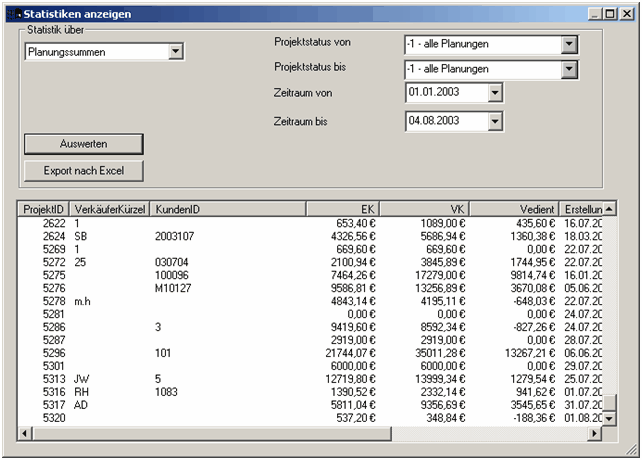Click the horizontal scrollbar left arrow

click(26, 434)
